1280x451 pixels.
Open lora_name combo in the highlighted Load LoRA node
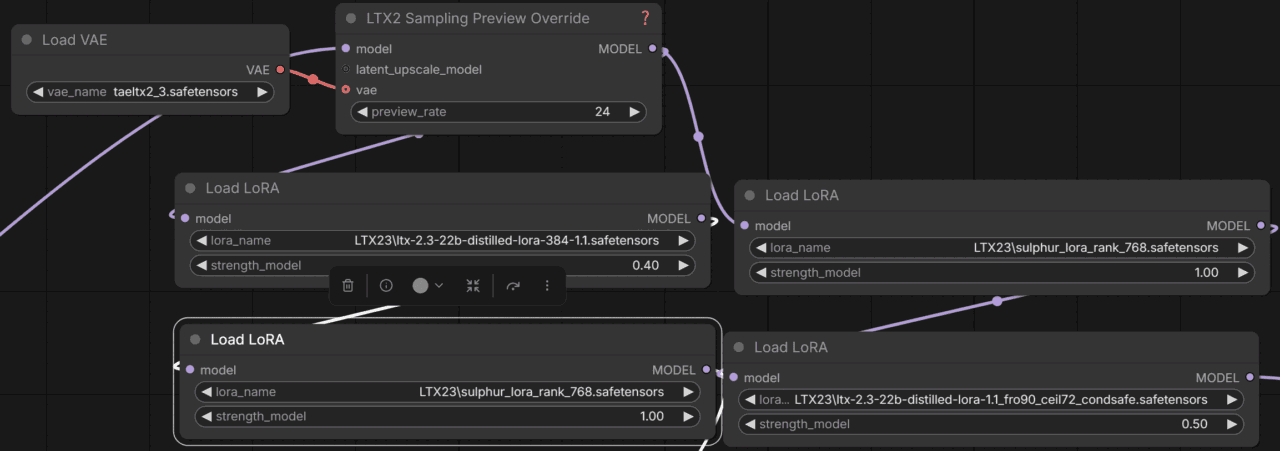click(x=447, y=392)
